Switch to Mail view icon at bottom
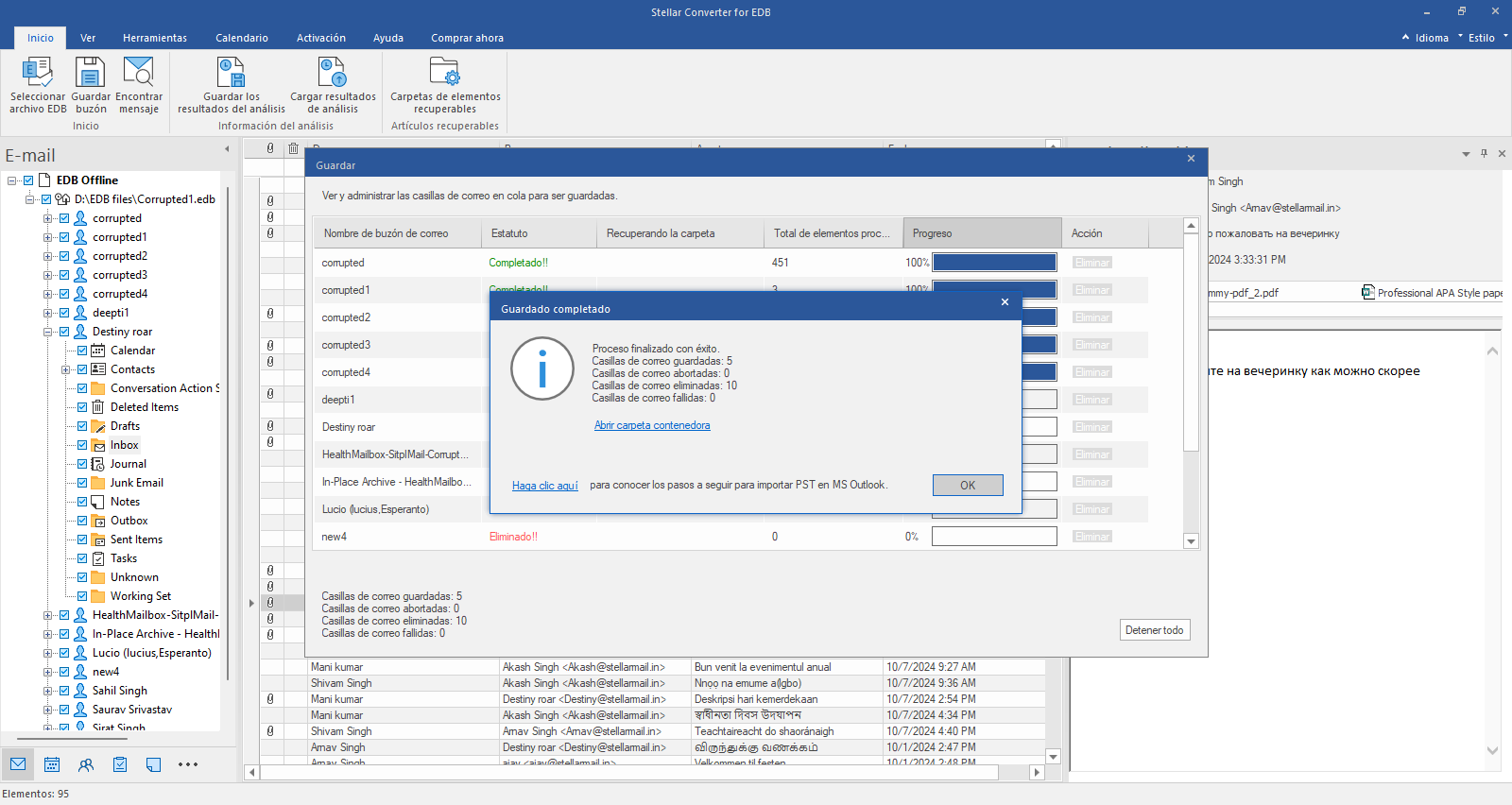This screenshot has height=805, width=1512. point(18,764)
